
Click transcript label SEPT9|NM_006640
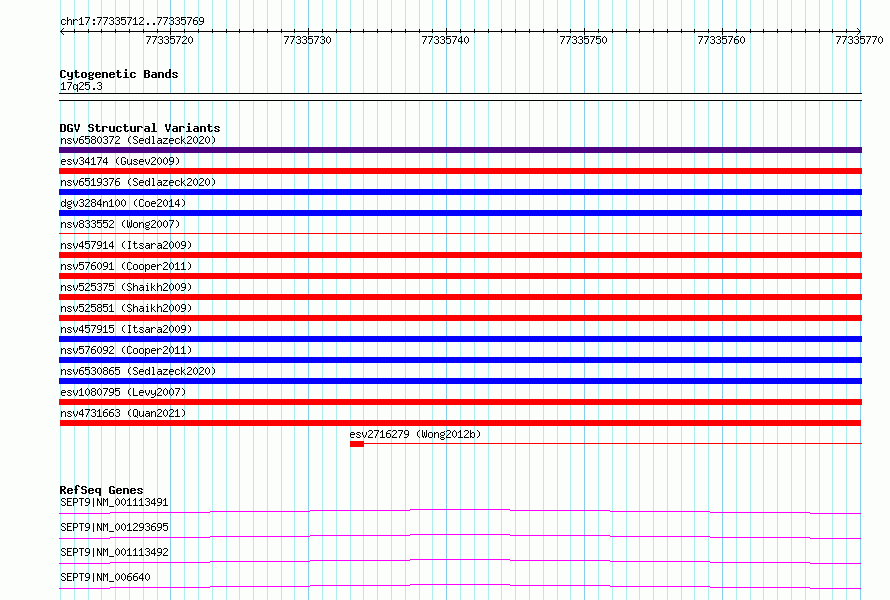(x=105, y=577)
